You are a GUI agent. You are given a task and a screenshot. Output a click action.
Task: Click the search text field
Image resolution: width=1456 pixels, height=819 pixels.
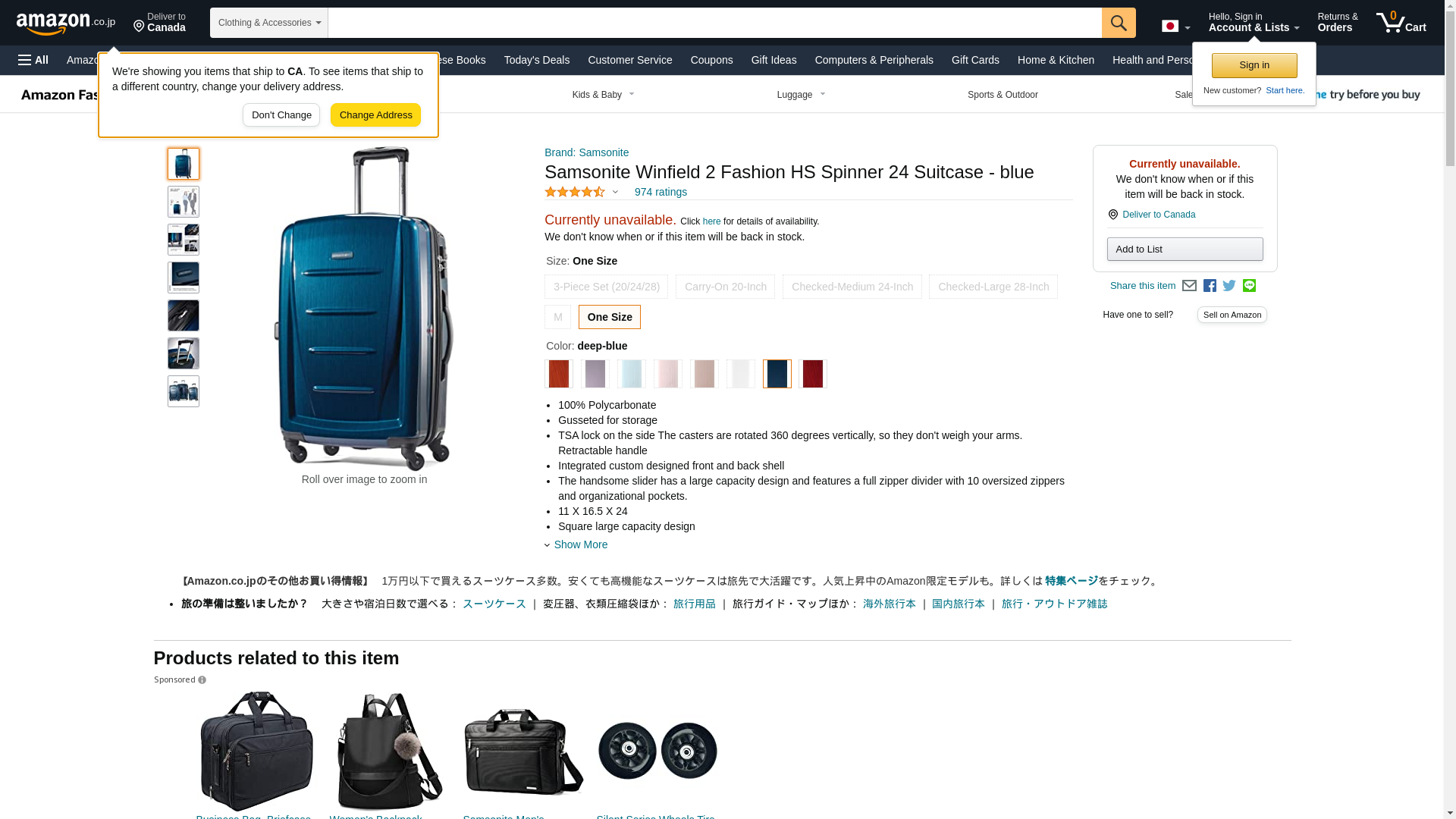(715, 23)
